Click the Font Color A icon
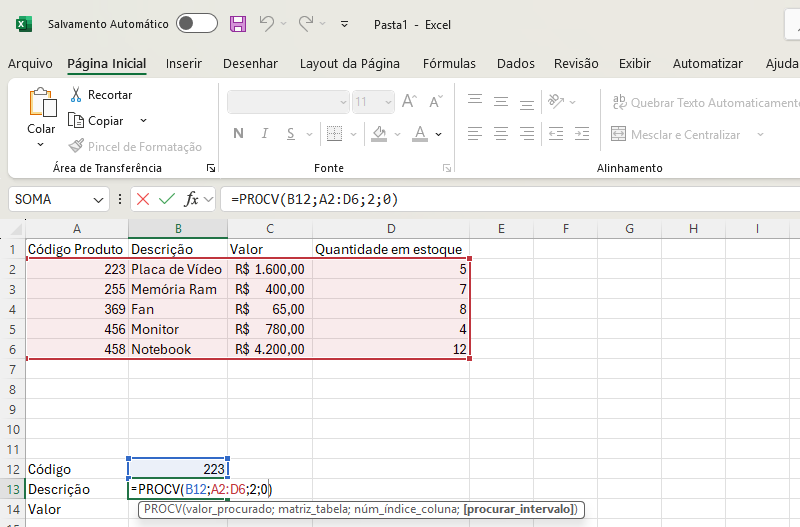800x527 pixels. pos(420,134)
